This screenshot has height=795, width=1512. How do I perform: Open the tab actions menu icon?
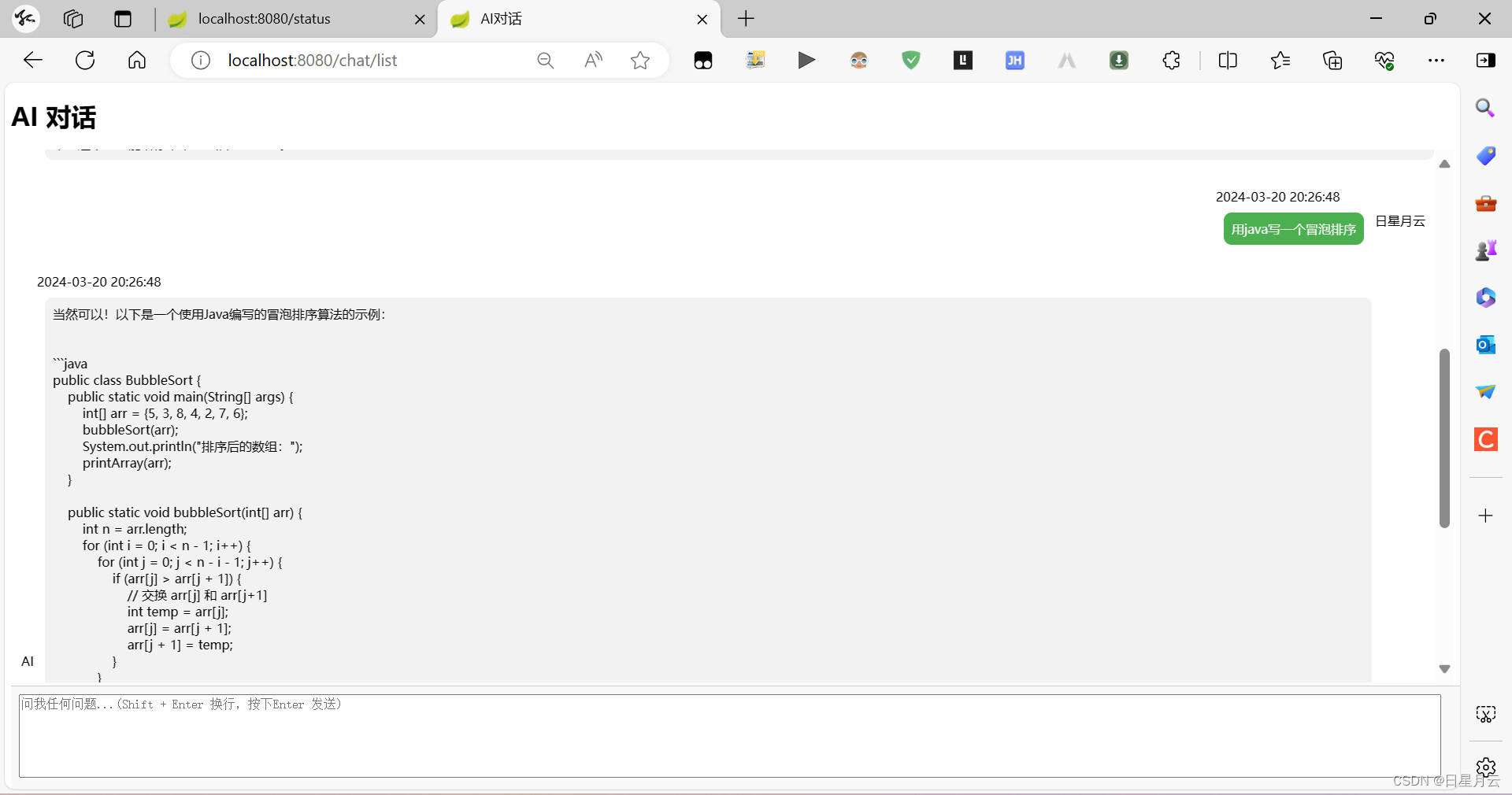[x=123, y=19]
